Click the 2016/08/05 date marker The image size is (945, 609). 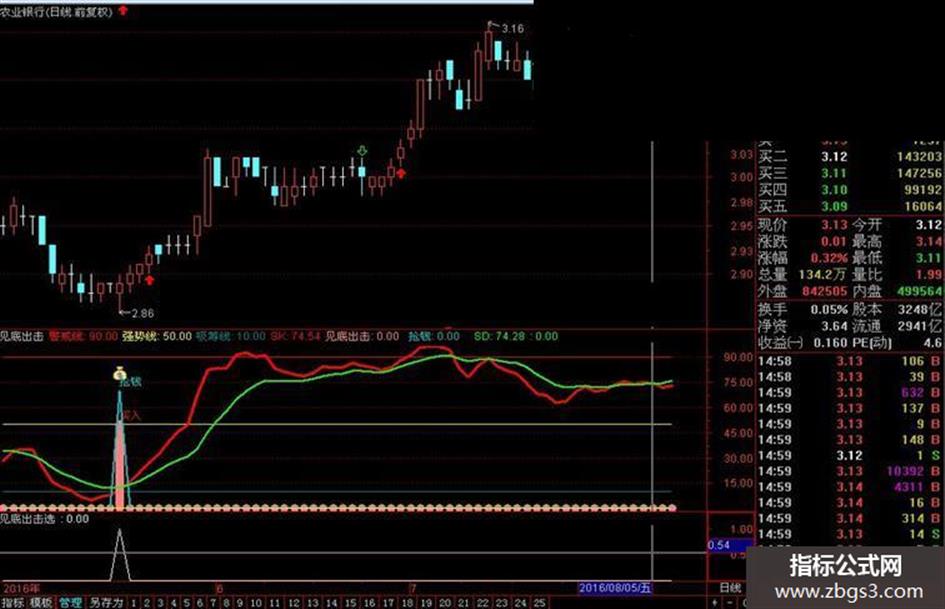pyautogui.click(x=615, y=587)
